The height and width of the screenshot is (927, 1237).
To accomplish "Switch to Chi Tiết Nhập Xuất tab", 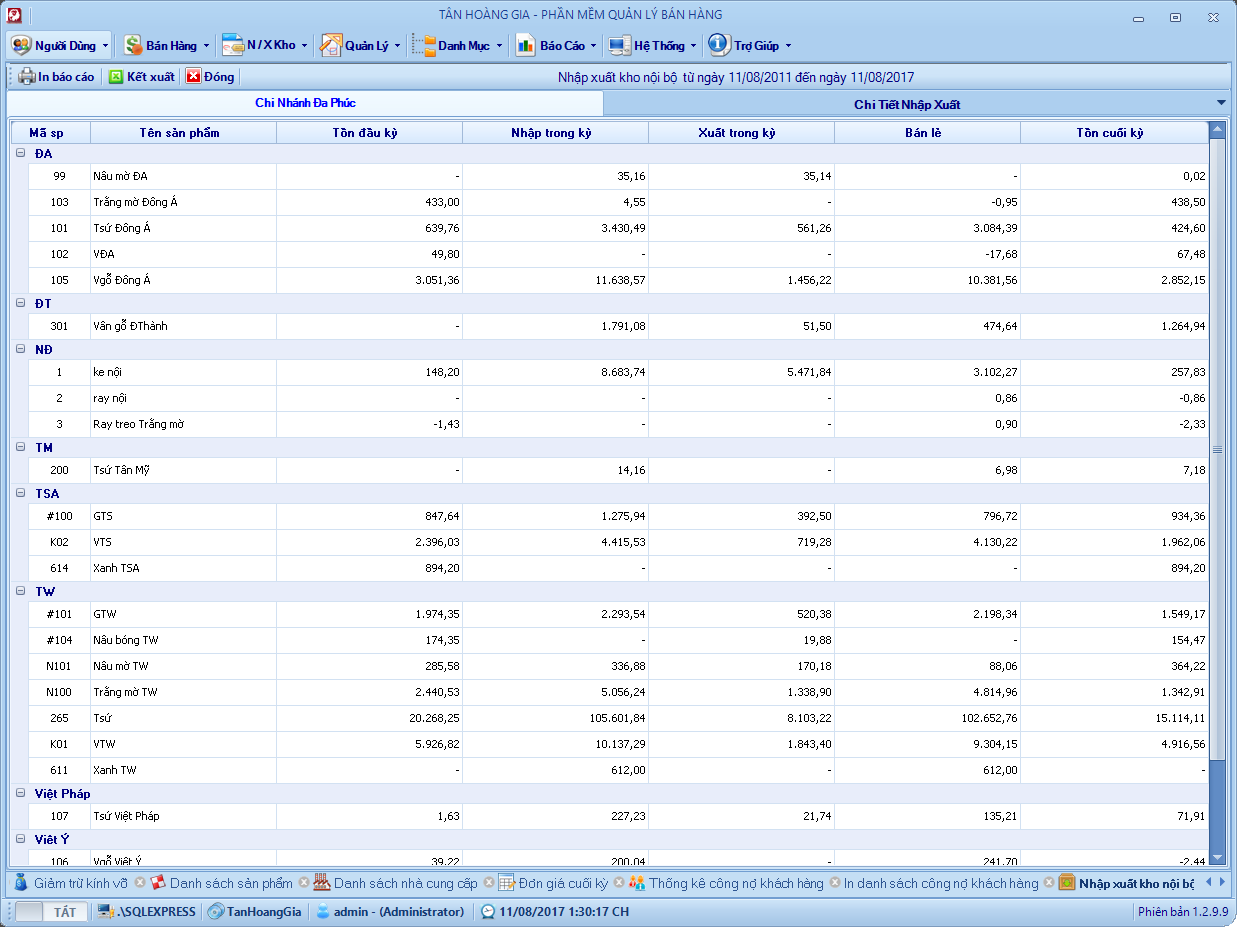I will pyautogui.click(x=906, y=104).
